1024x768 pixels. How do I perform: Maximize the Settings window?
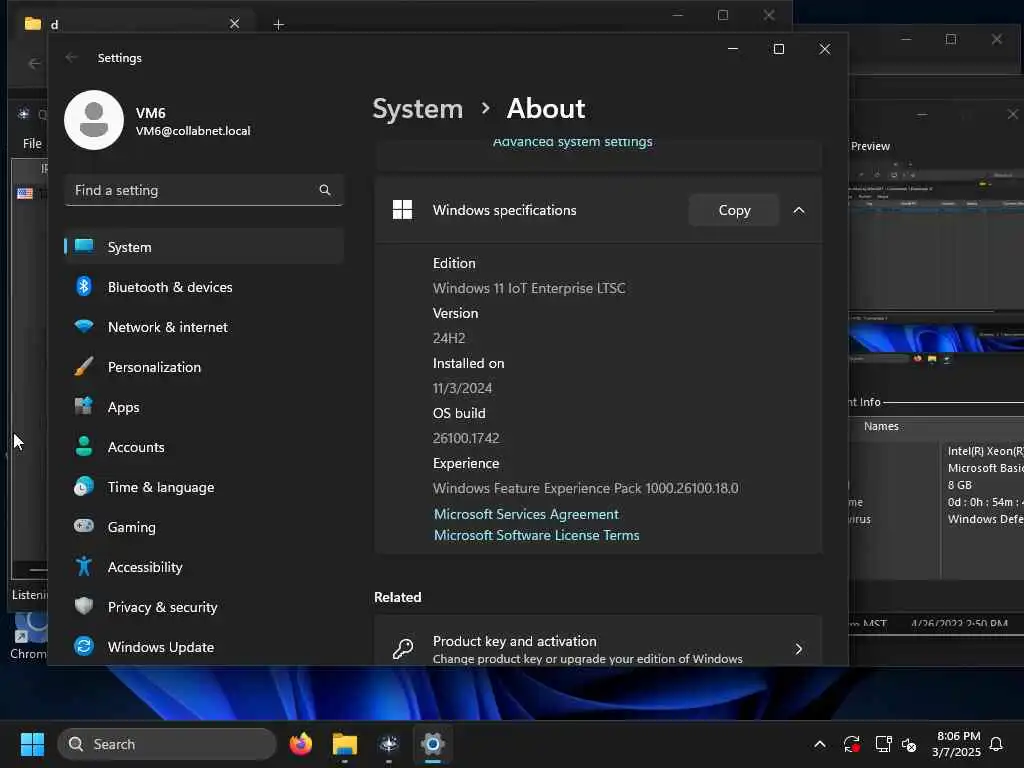coord(778,49)
